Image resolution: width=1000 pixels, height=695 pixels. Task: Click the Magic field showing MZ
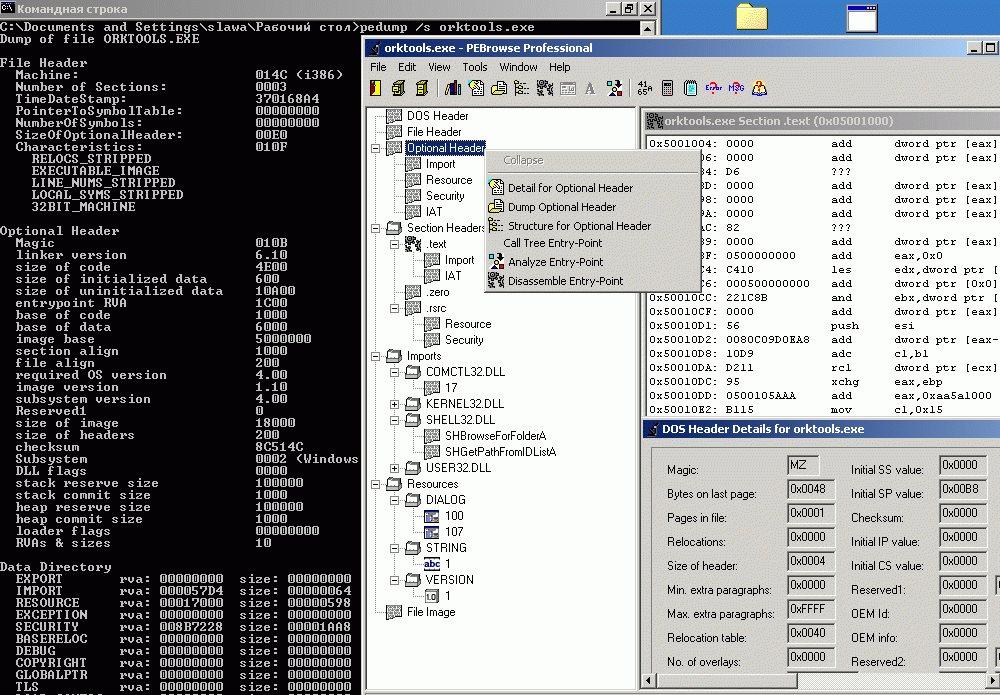803,465
